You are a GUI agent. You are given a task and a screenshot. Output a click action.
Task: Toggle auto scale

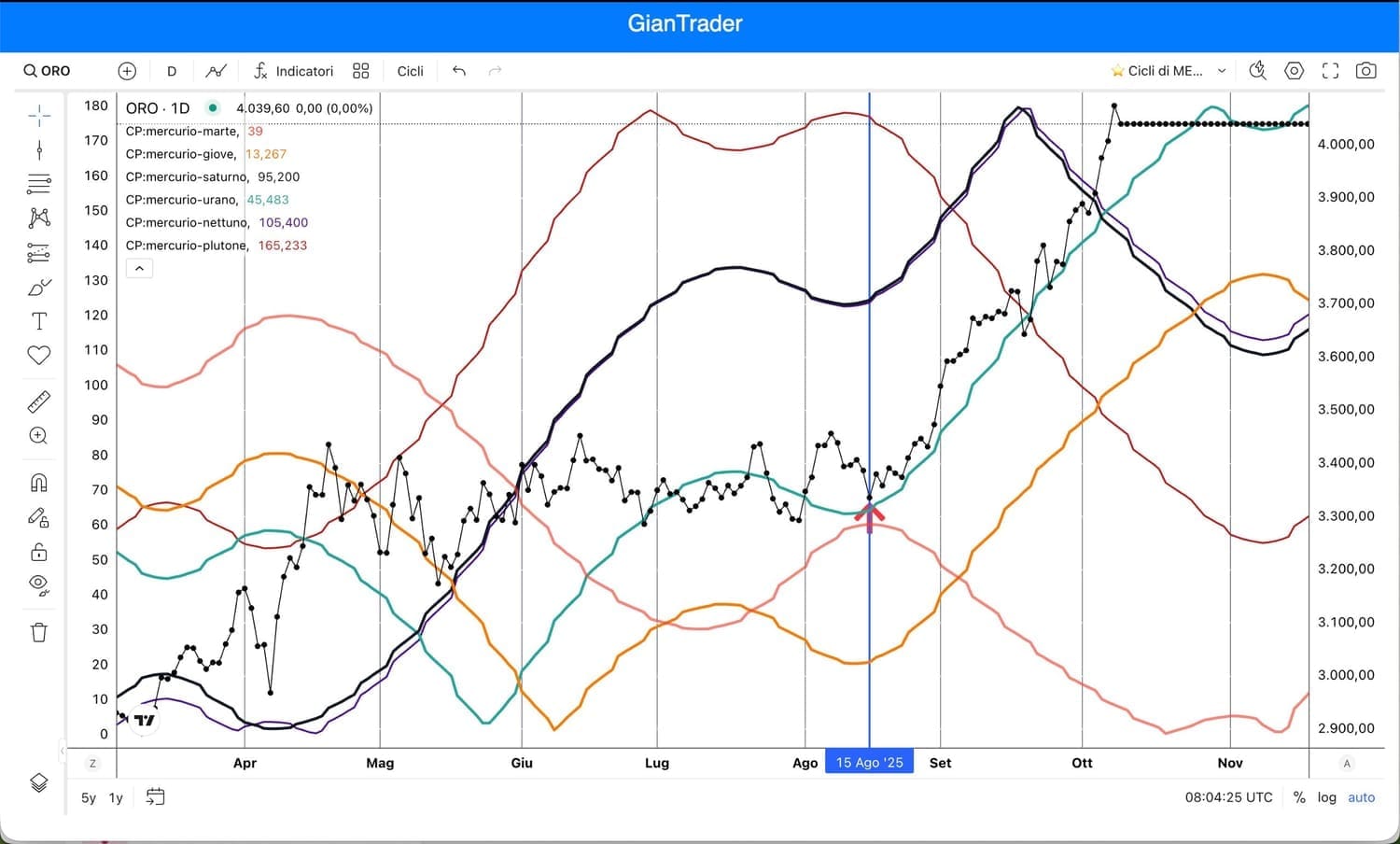coord(1362,797)
